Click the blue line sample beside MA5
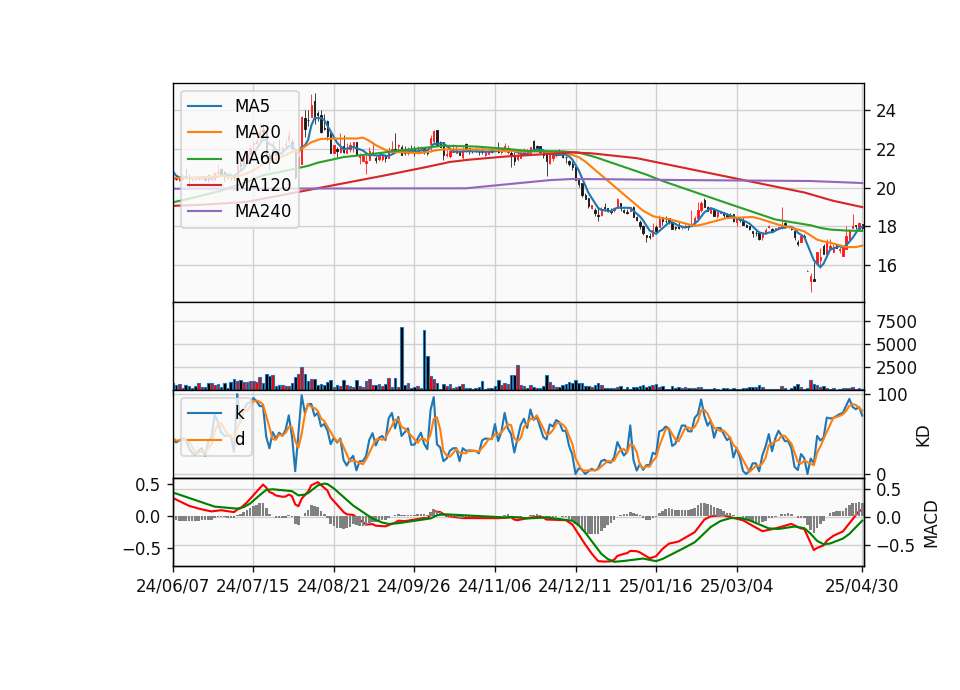The height and width of the screenshot is (690, 960). point(204,106)
